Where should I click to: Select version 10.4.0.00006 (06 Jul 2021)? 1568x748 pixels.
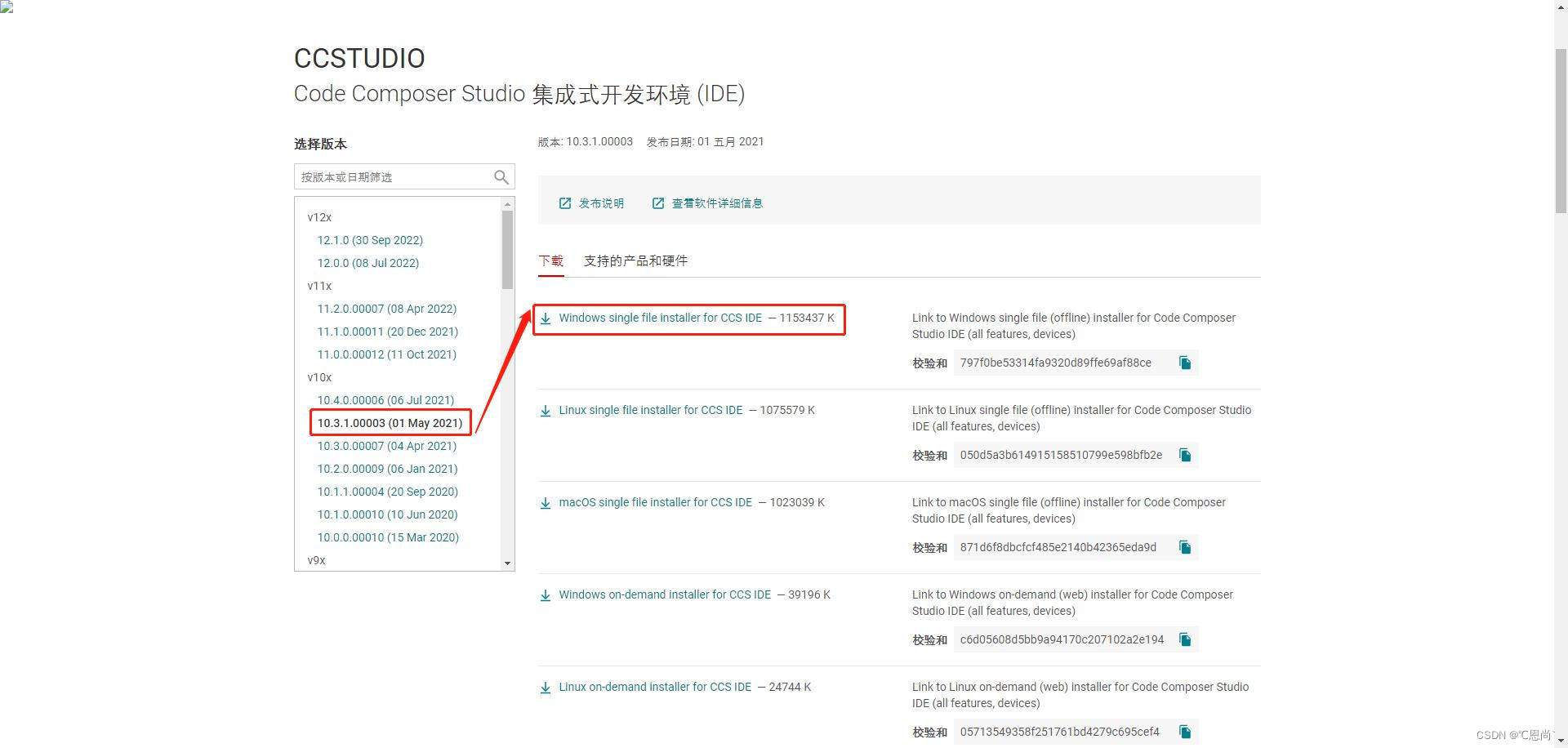(x=385, y=400)
